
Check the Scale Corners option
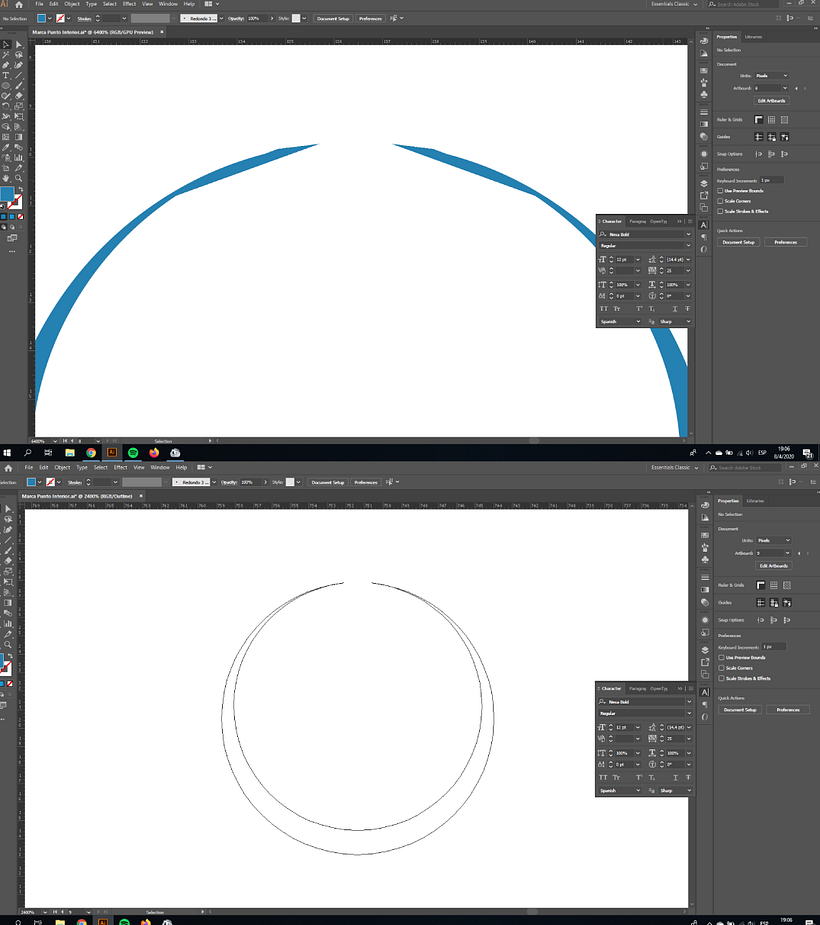pyautogui.click(x=719, y=201)
